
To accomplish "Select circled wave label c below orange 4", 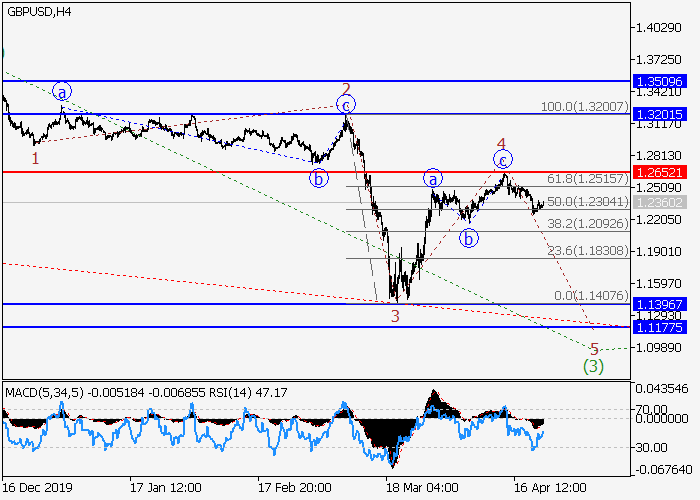I will [503, 160].
